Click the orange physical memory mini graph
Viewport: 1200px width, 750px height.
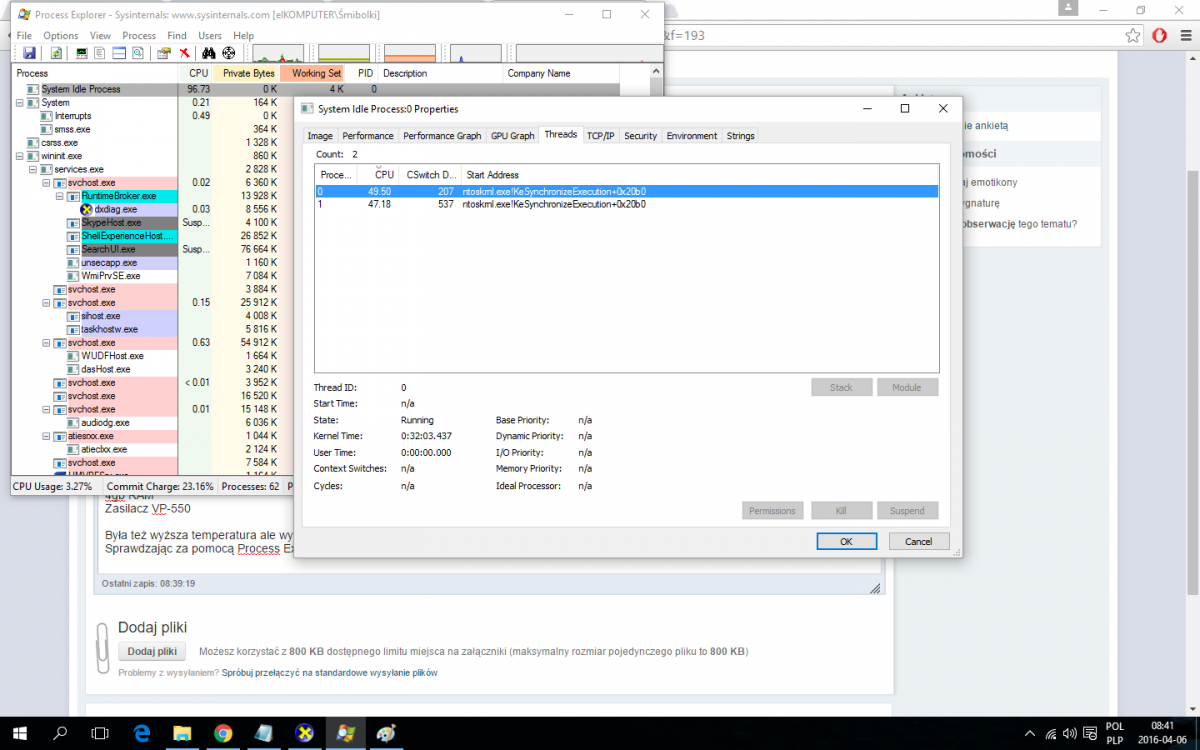point(410,53)
